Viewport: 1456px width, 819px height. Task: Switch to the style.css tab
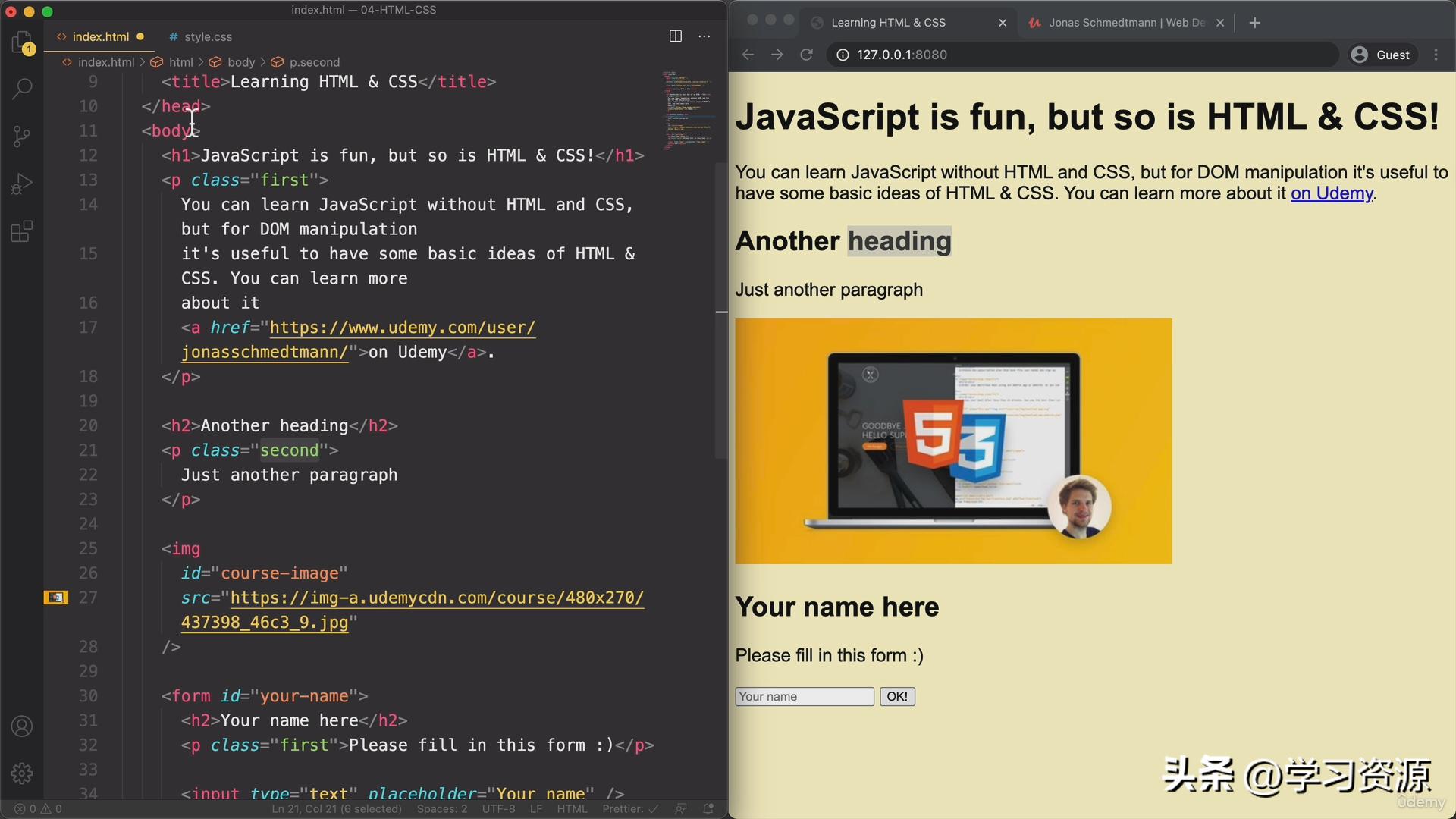pos(207,36)
